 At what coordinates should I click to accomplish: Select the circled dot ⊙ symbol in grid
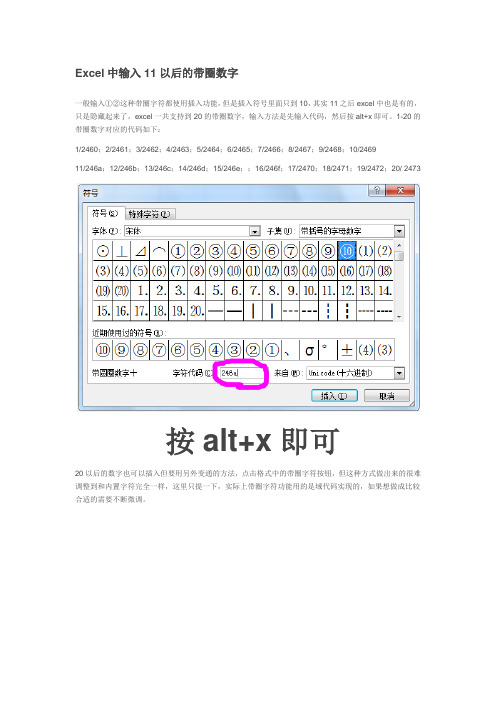click(103, 251)
